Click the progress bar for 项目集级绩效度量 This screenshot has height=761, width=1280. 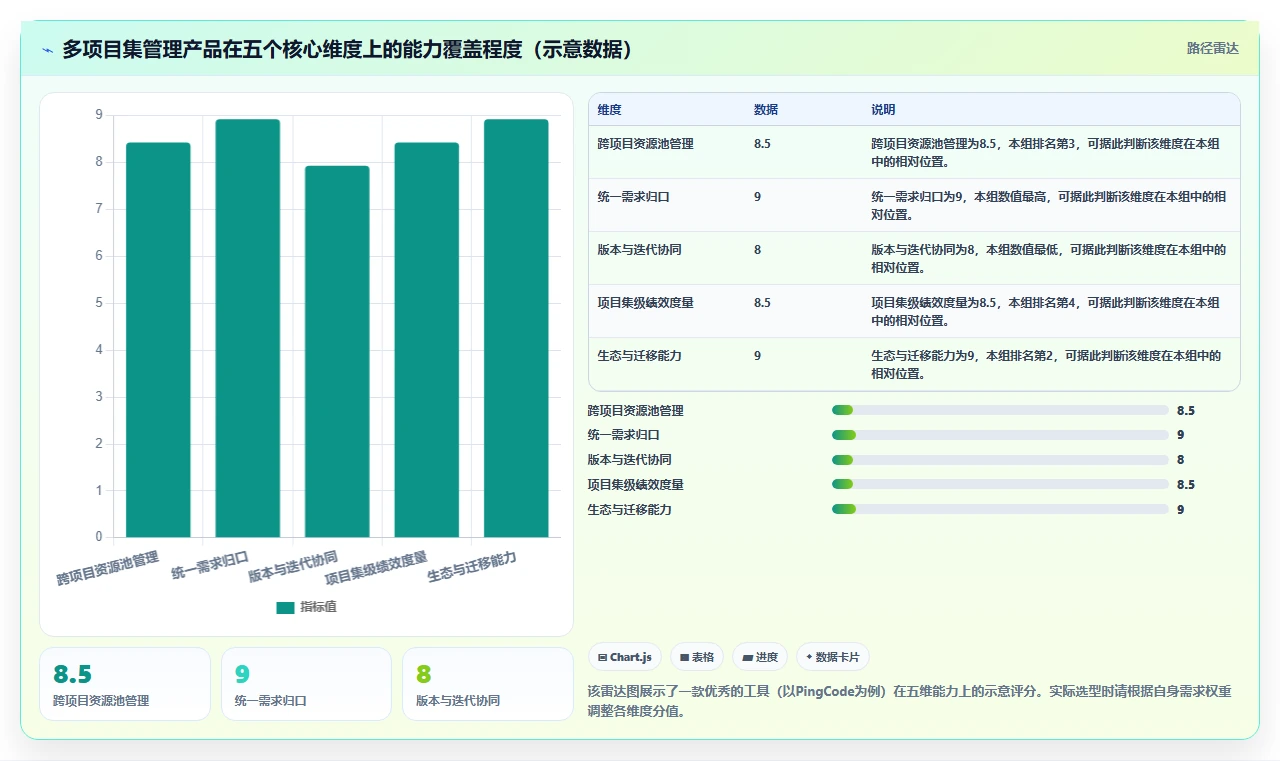(1000, 484)
